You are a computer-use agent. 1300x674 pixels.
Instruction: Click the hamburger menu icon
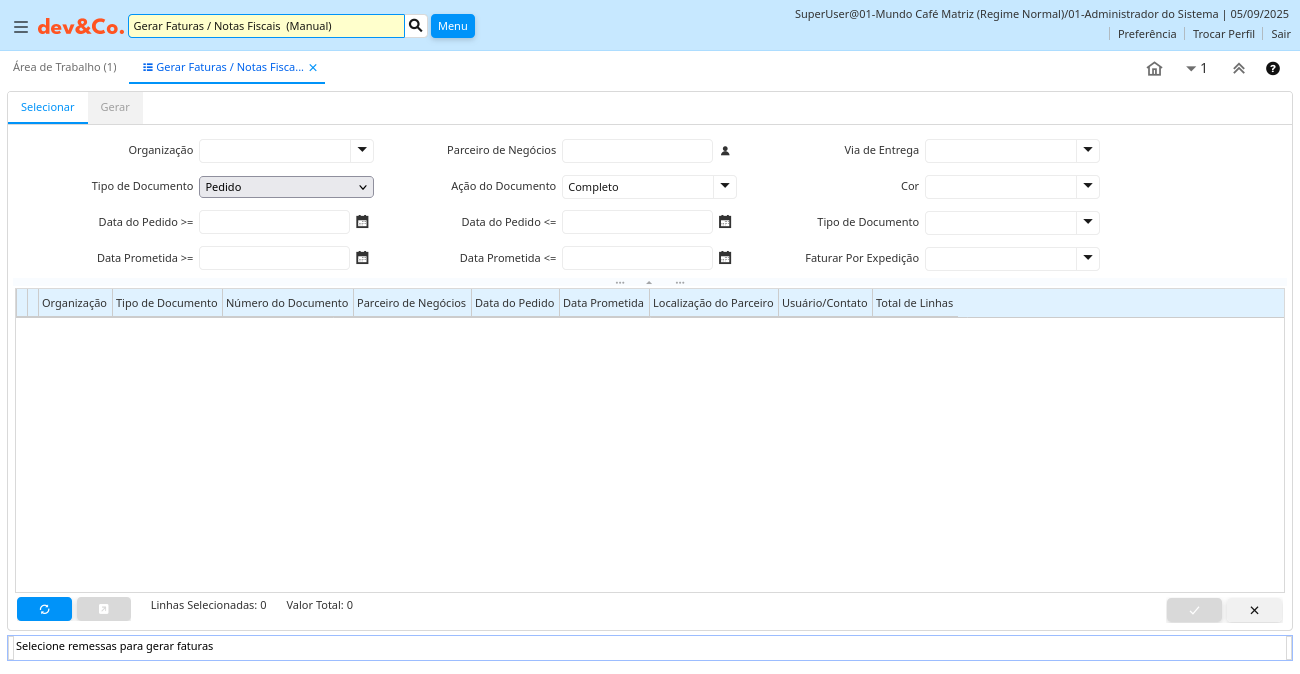[x=21, y=27]
